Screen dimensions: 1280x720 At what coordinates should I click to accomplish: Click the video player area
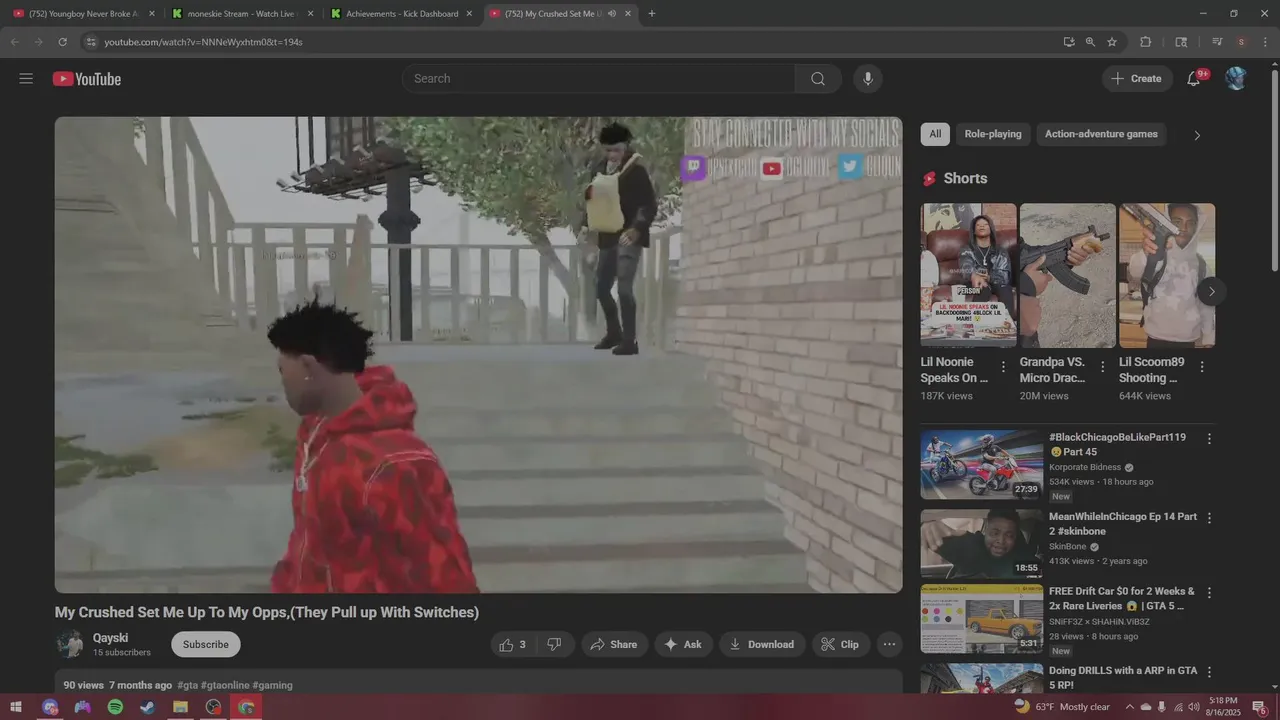click(x=478, y=355)
